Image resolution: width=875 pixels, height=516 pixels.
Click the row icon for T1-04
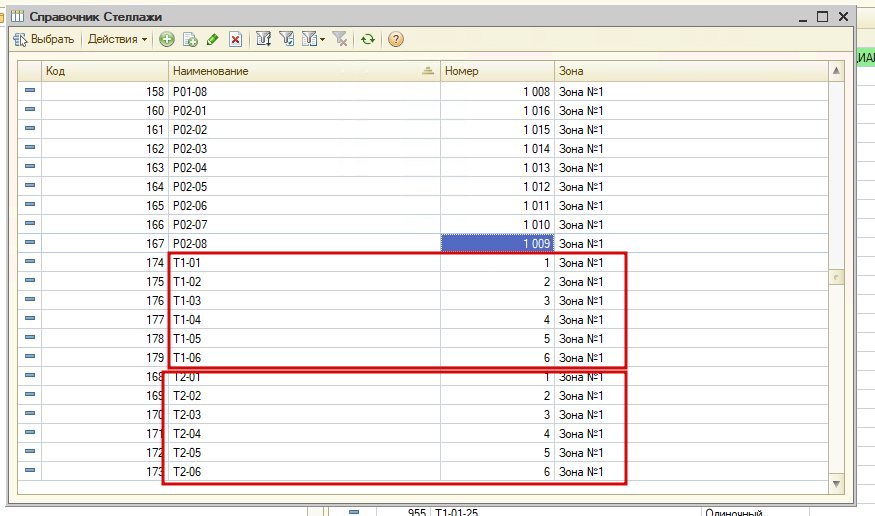pyautogui.click(x=30, y=318)
